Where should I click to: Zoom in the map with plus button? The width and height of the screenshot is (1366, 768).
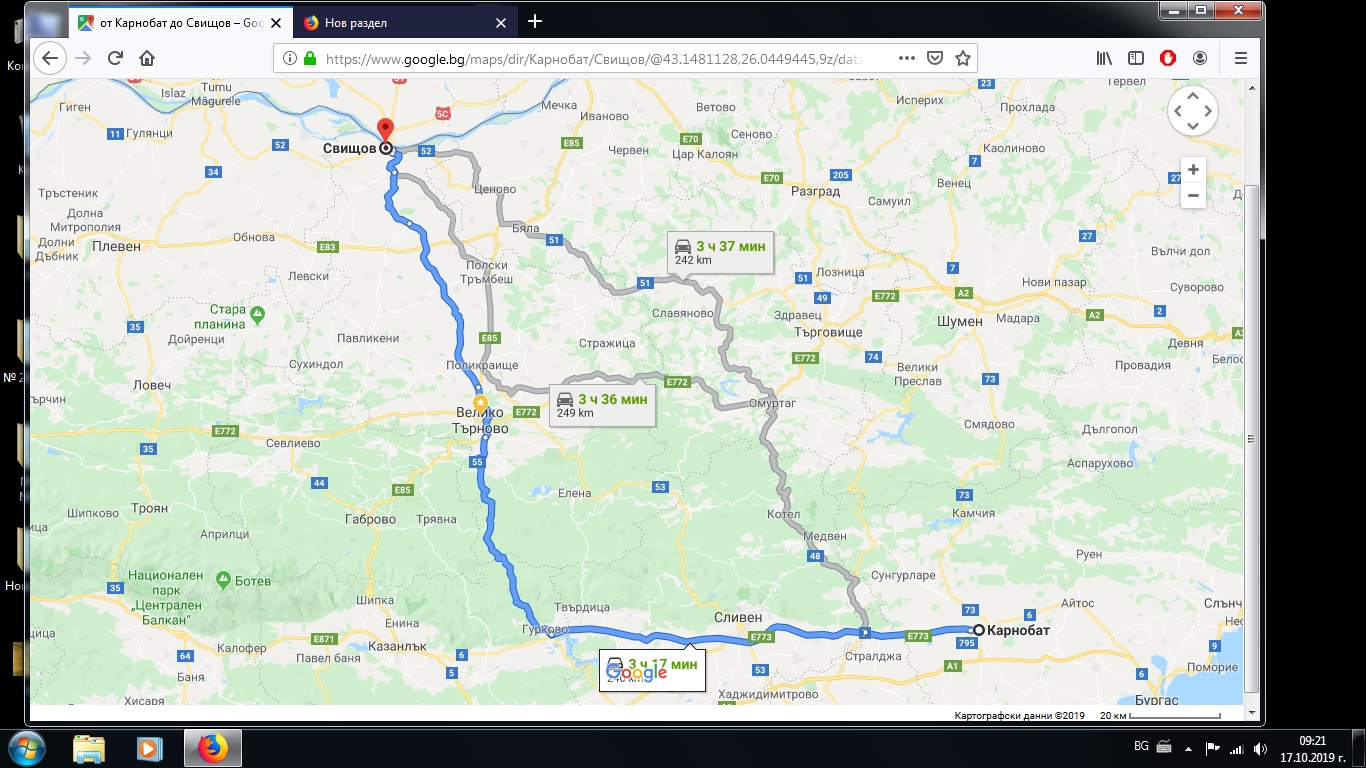[x=1193, y=170]
